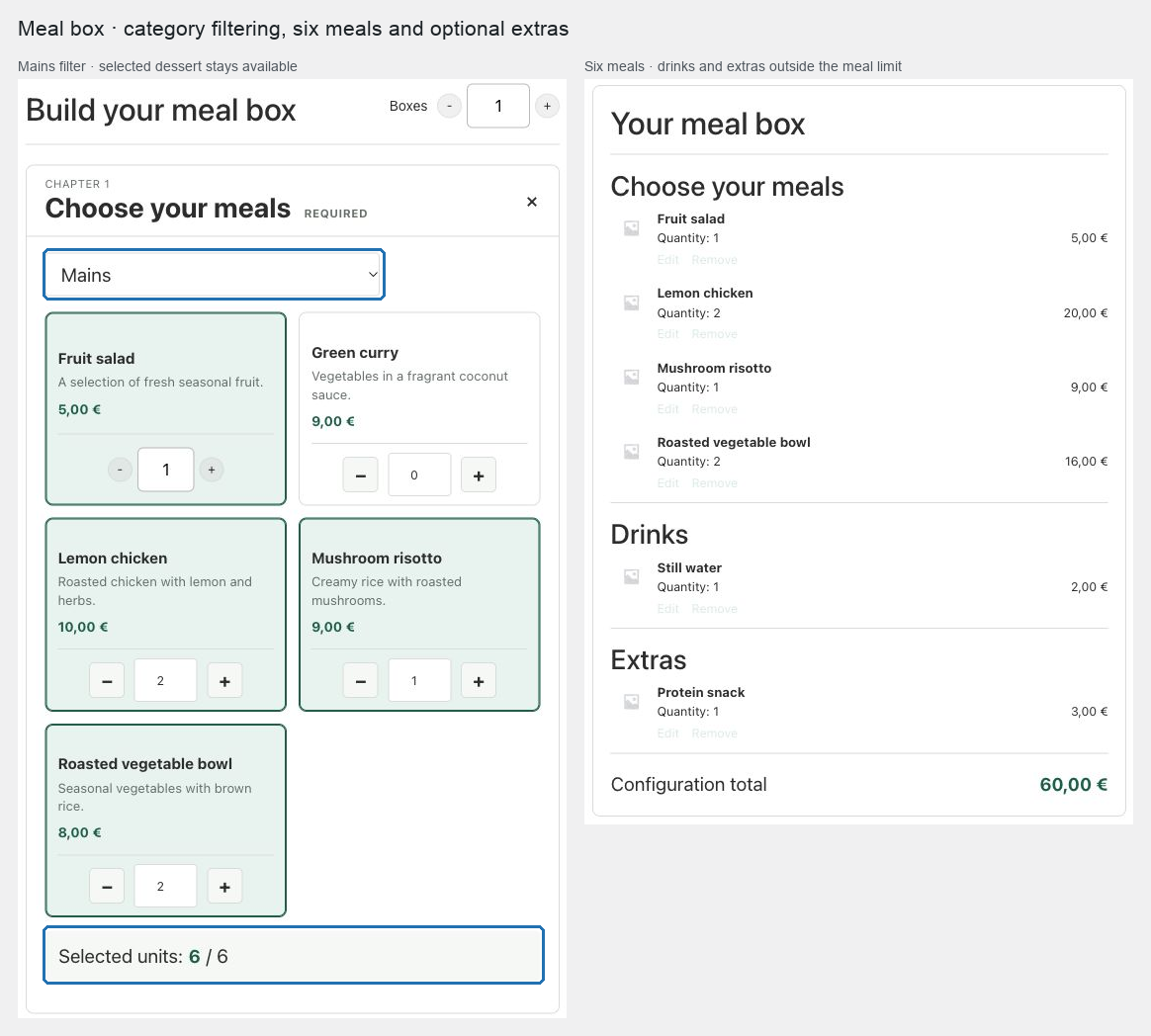Click the Roasted vegetable bowl summary image placeholder
The height and width of the screenshot is (1036, 1151).
[x=631, y=451]
